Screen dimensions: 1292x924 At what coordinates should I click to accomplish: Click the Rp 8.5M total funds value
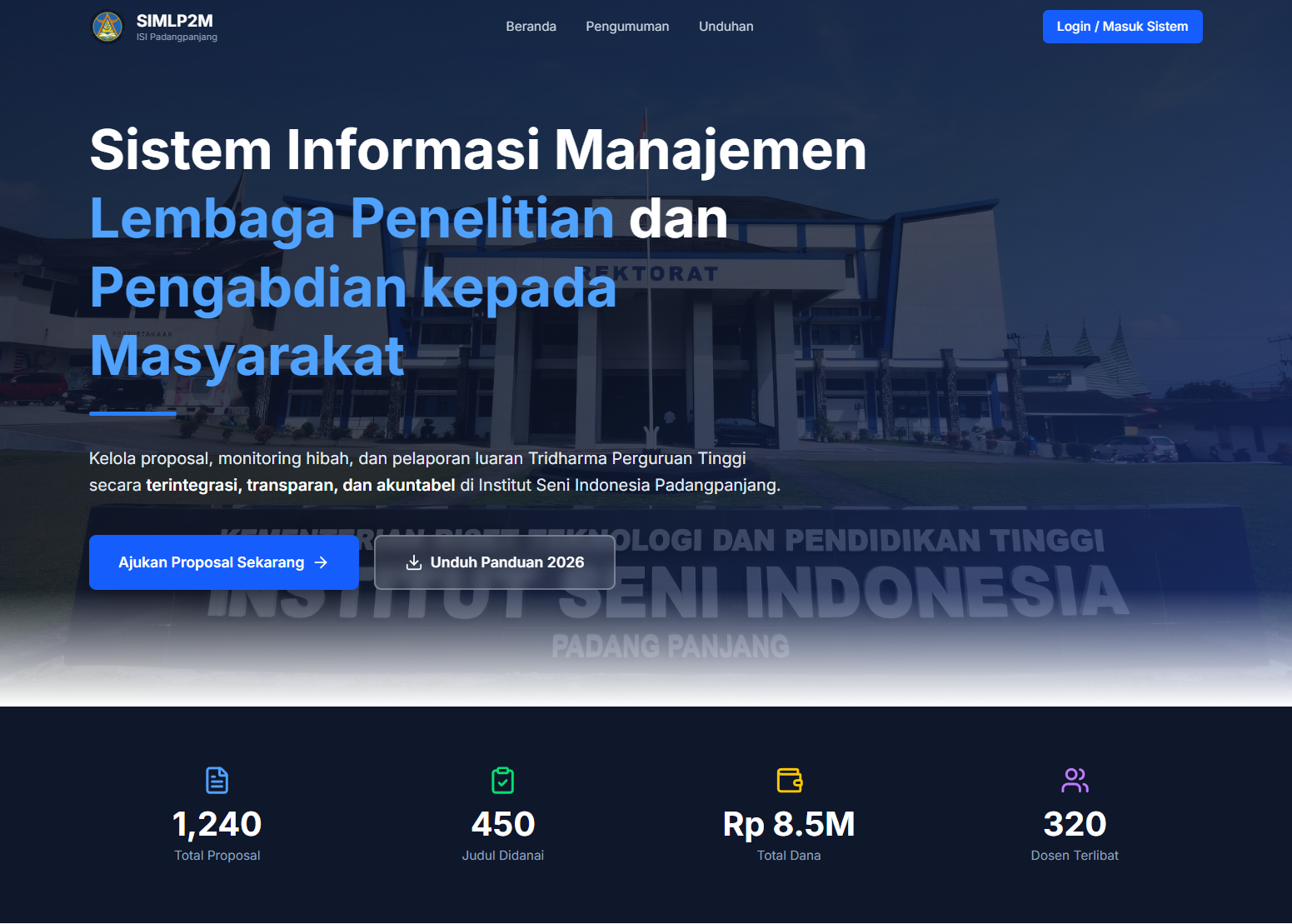(x=789, y=824)
